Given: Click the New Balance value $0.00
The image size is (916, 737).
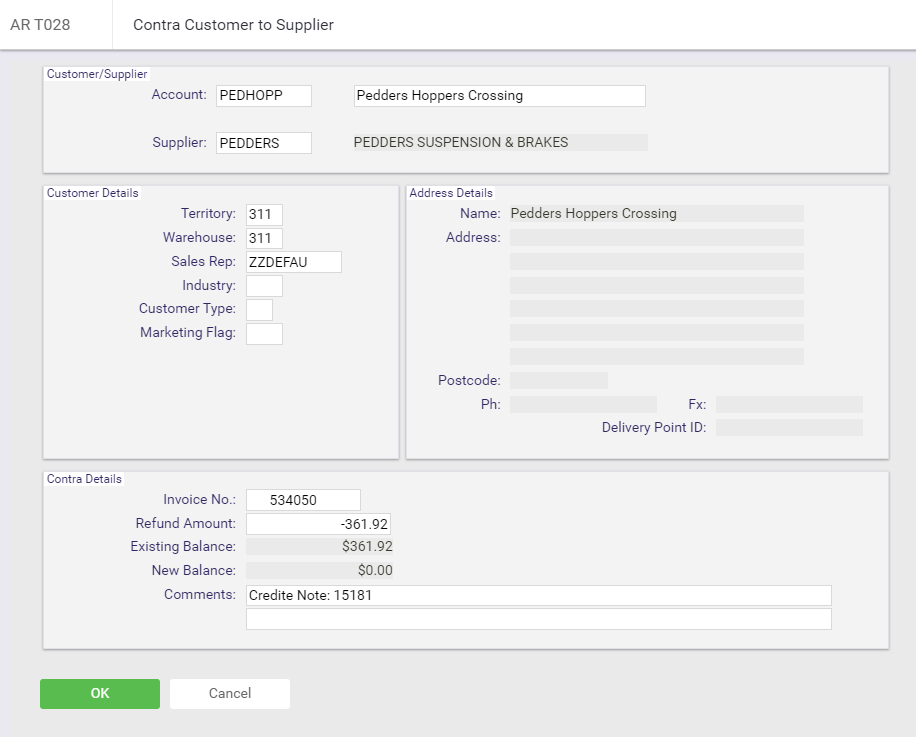Looking at the screenshot, I should point(319,571).
